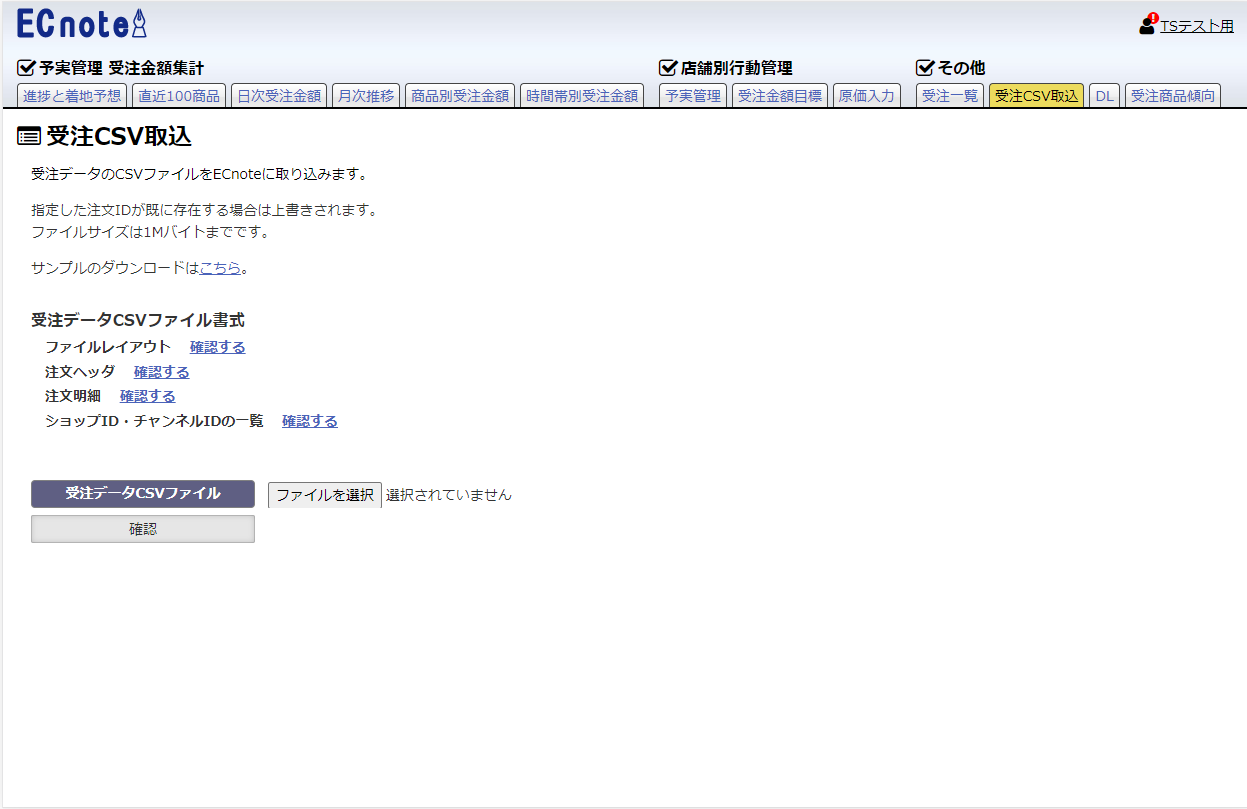The width and height of the screenshot is (1247, 809).
Task: Click the list icon beside 受注CSV取込 heading
Action: tap(29, 137)
